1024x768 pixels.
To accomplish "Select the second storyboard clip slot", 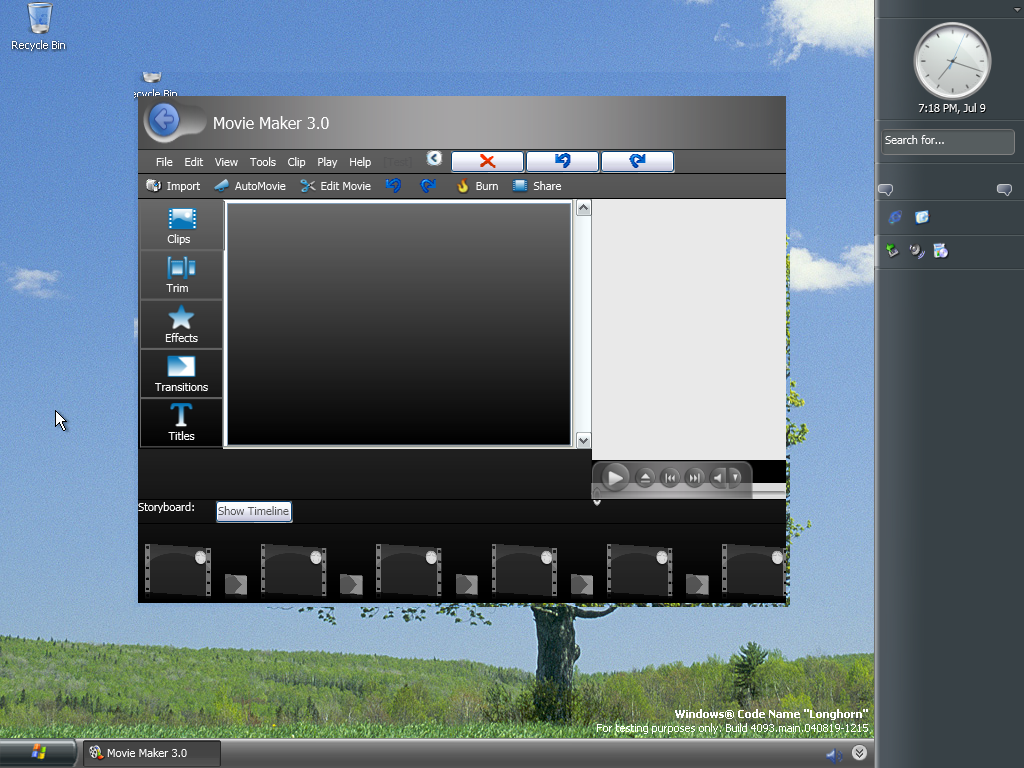I will [293, 571].
